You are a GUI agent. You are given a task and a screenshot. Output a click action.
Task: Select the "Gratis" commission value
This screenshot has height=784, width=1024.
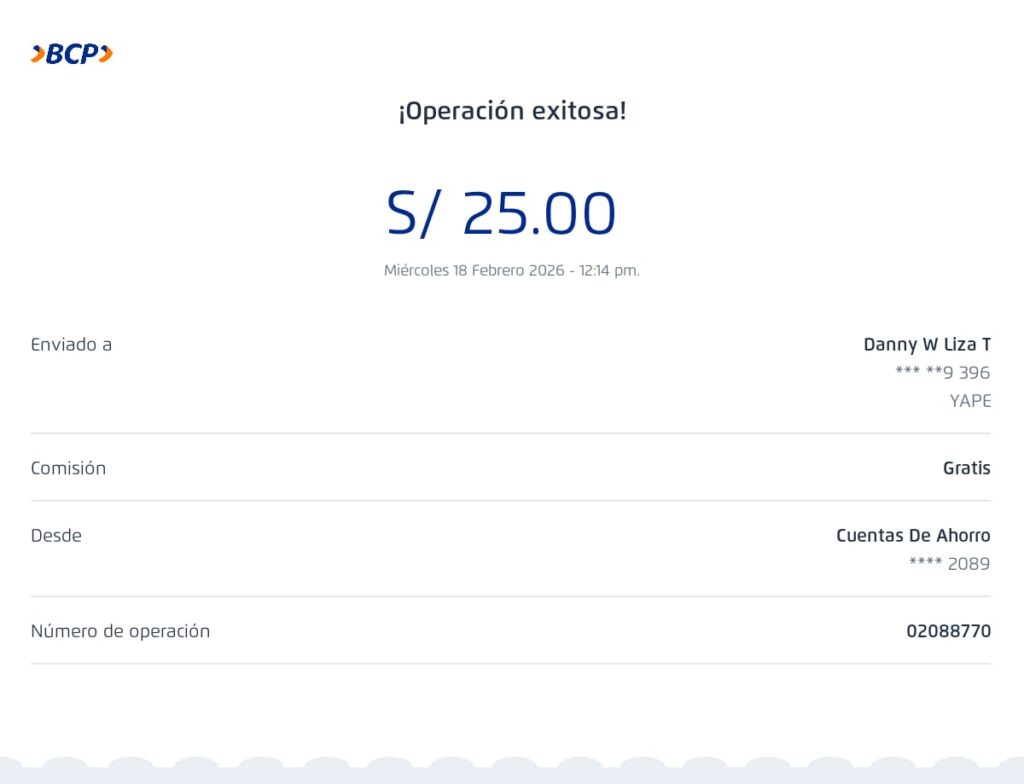click(966, 468)
